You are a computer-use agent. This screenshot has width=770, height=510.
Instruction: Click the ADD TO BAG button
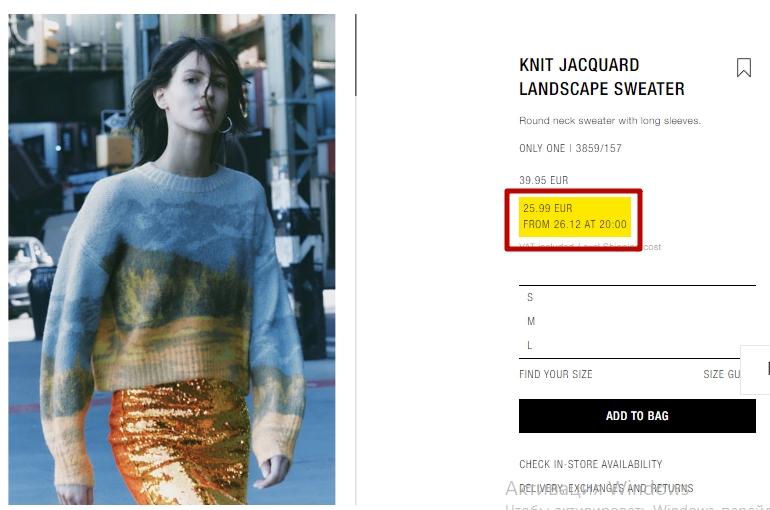[x=637, y=416]
